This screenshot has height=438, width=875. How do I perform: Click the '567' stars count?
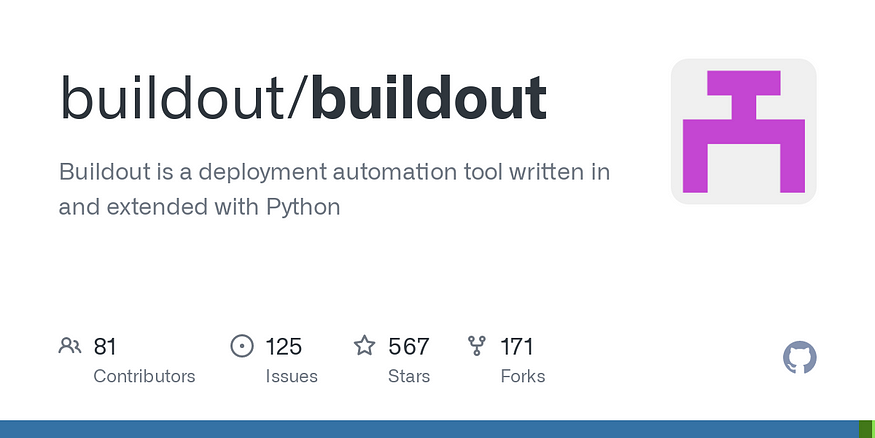click(408, 346)
